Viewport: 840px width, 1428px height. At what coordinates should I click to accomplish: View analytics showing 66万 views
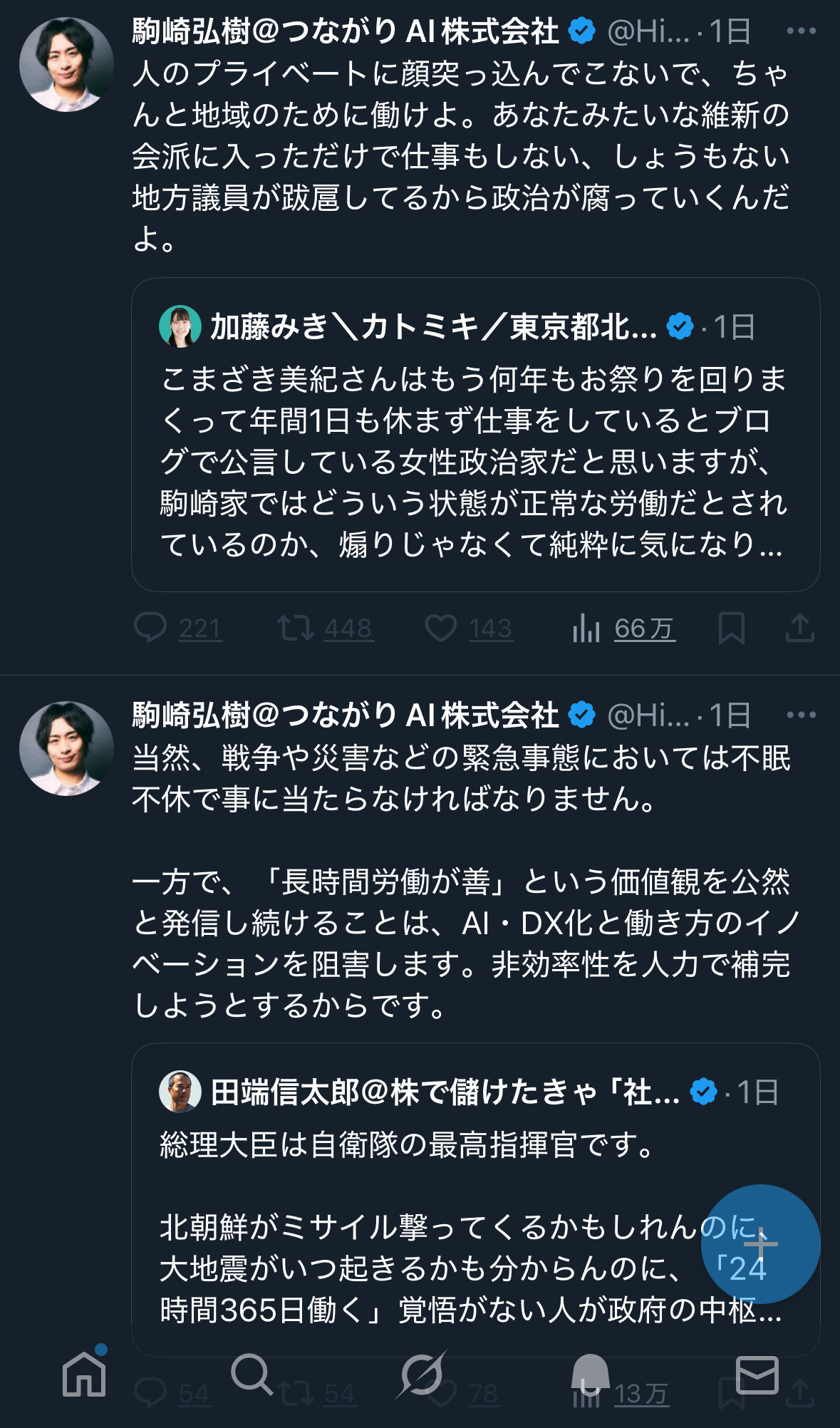coord(623,628)
